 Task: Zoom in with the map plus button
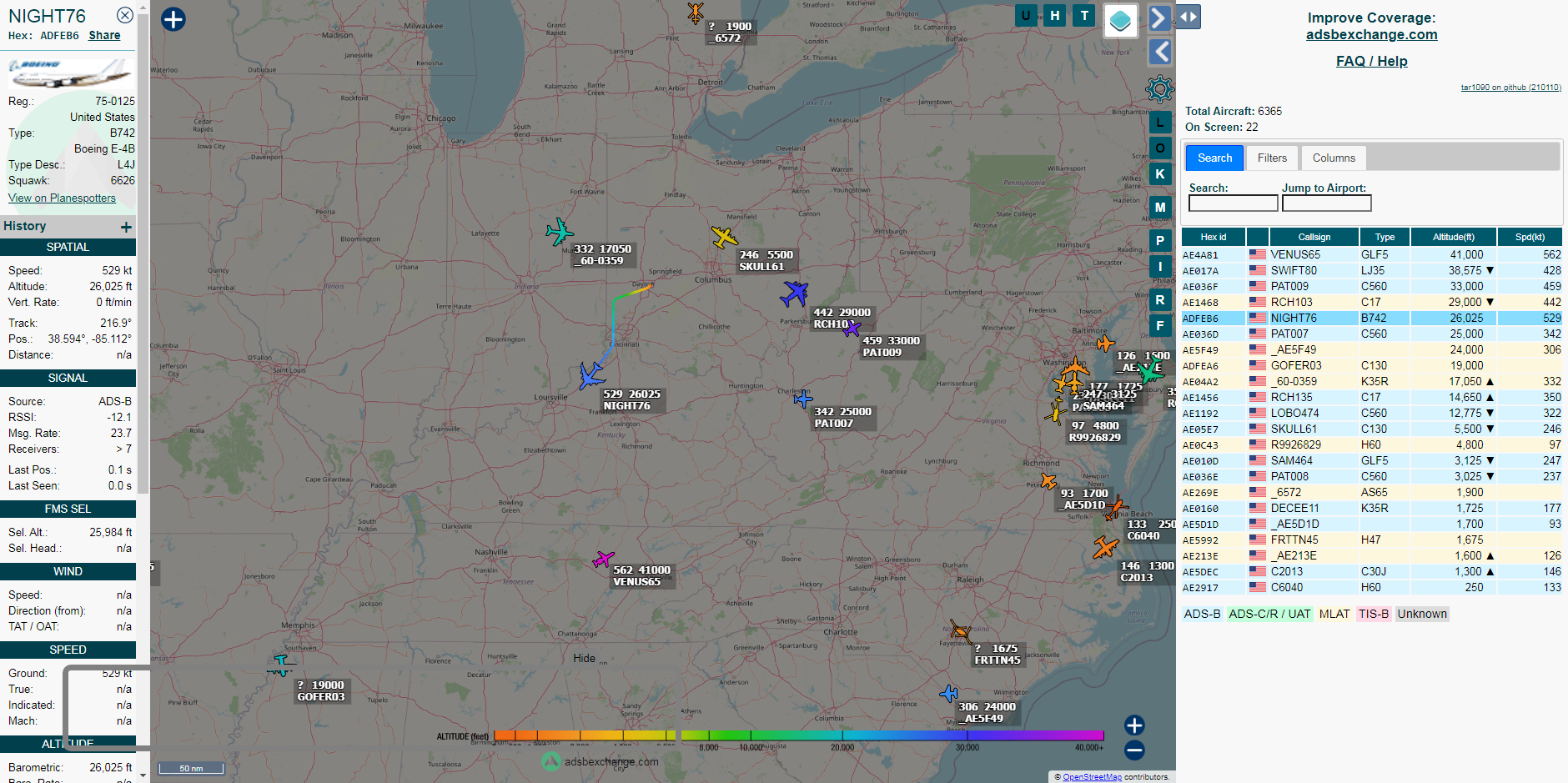click(x=1134, y=725)
